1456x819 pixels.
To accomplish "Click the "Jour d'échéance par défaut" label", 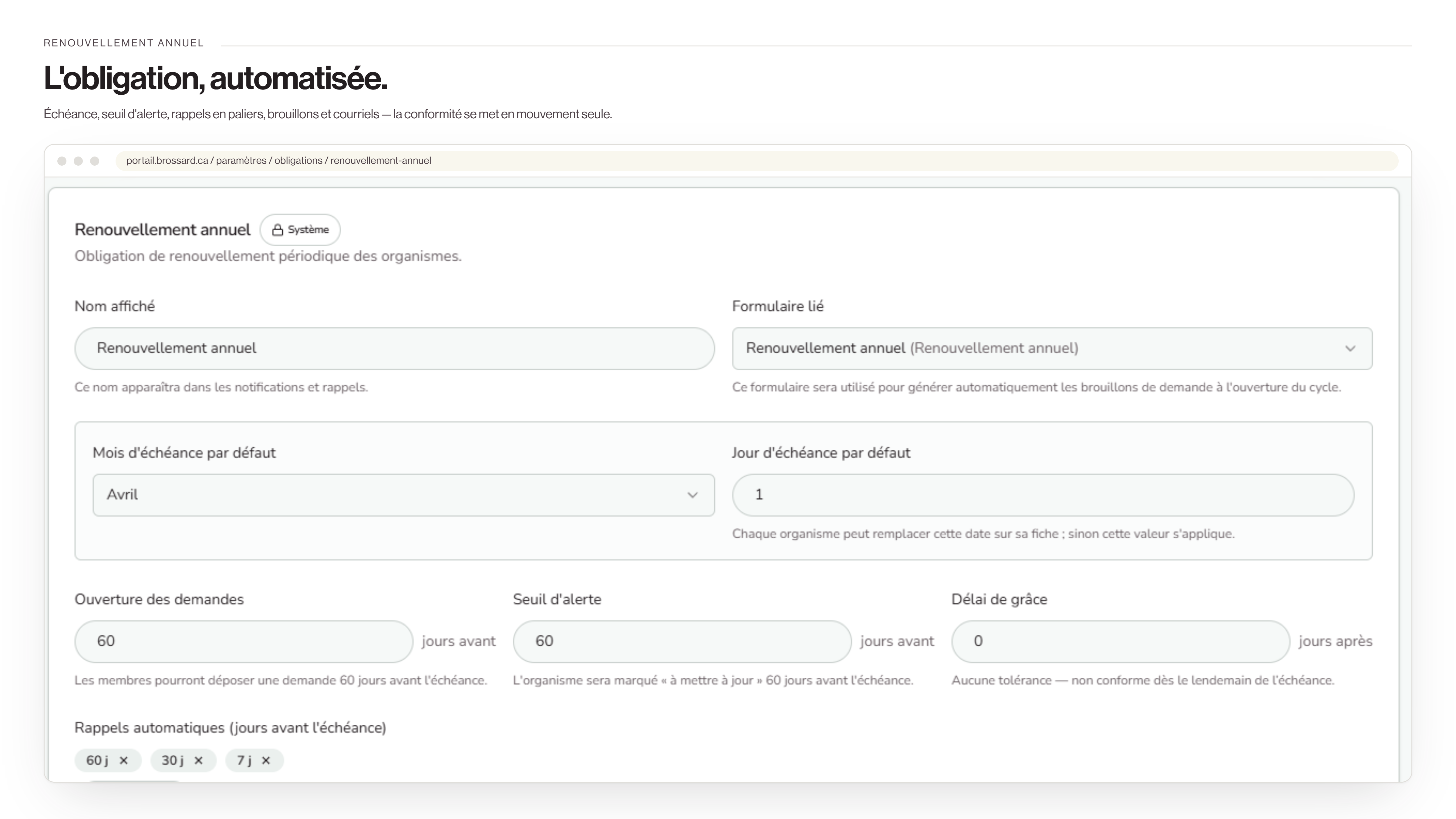I will [821, 453].
